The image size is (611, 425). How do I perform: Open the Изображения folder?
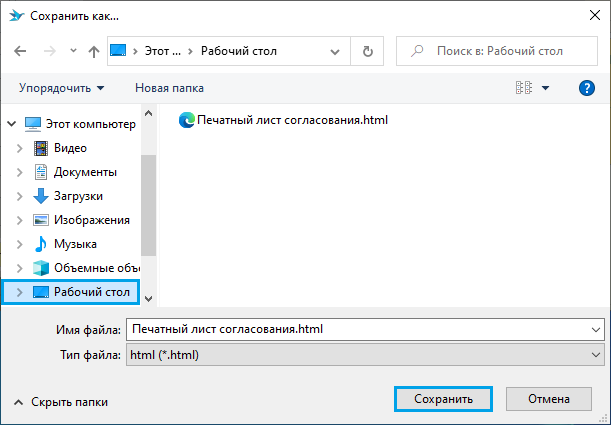click(x=91, y=220)
